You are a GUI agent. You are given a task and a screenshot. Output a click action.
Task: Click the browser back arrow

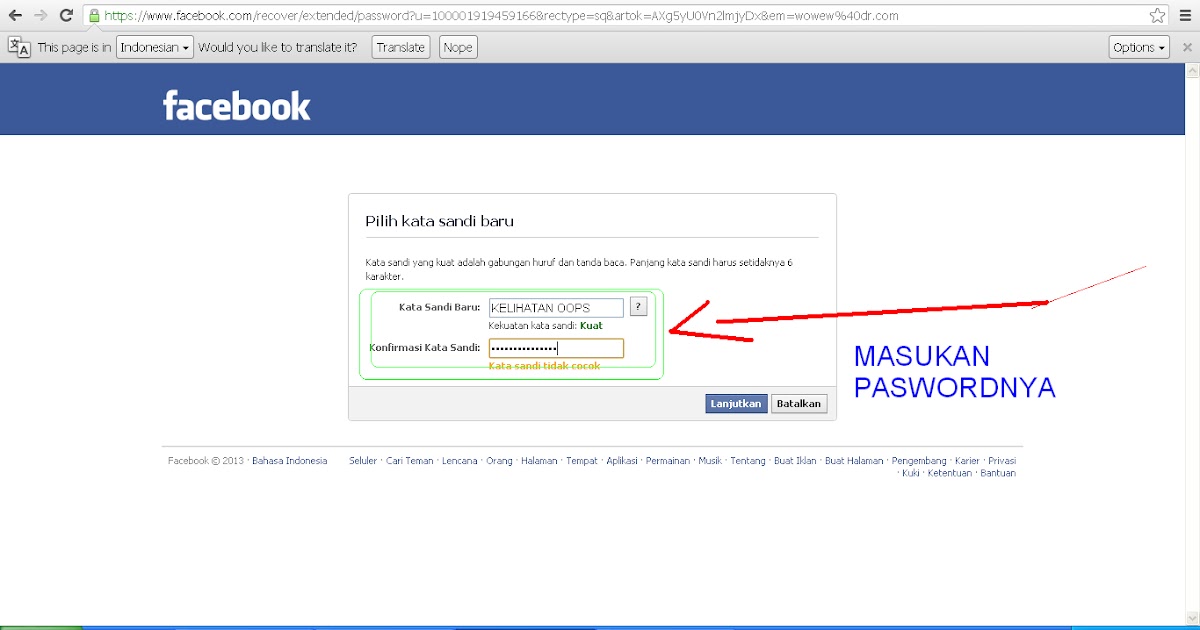click(15, 16)
